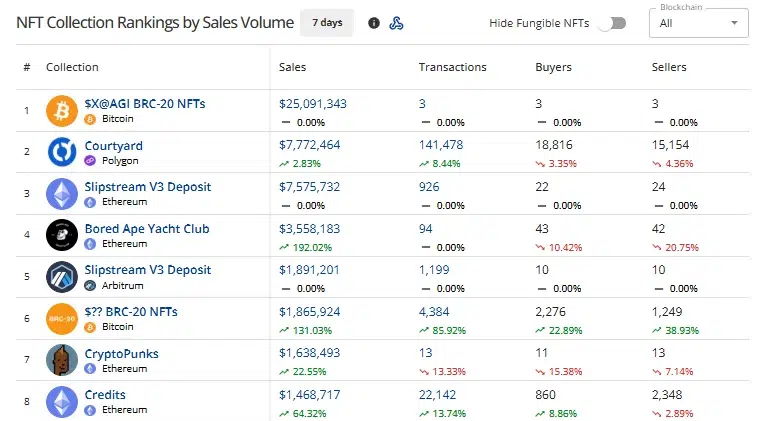Click buyers count 18,816
Viewport: 759px width, 421px height.
coord(554,145)
